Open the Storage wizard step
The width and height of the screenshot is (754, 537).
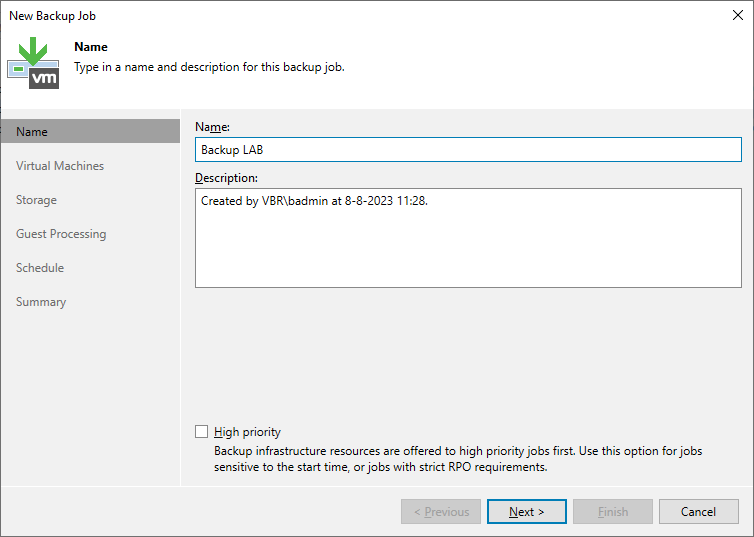click(x=36, y=200)
